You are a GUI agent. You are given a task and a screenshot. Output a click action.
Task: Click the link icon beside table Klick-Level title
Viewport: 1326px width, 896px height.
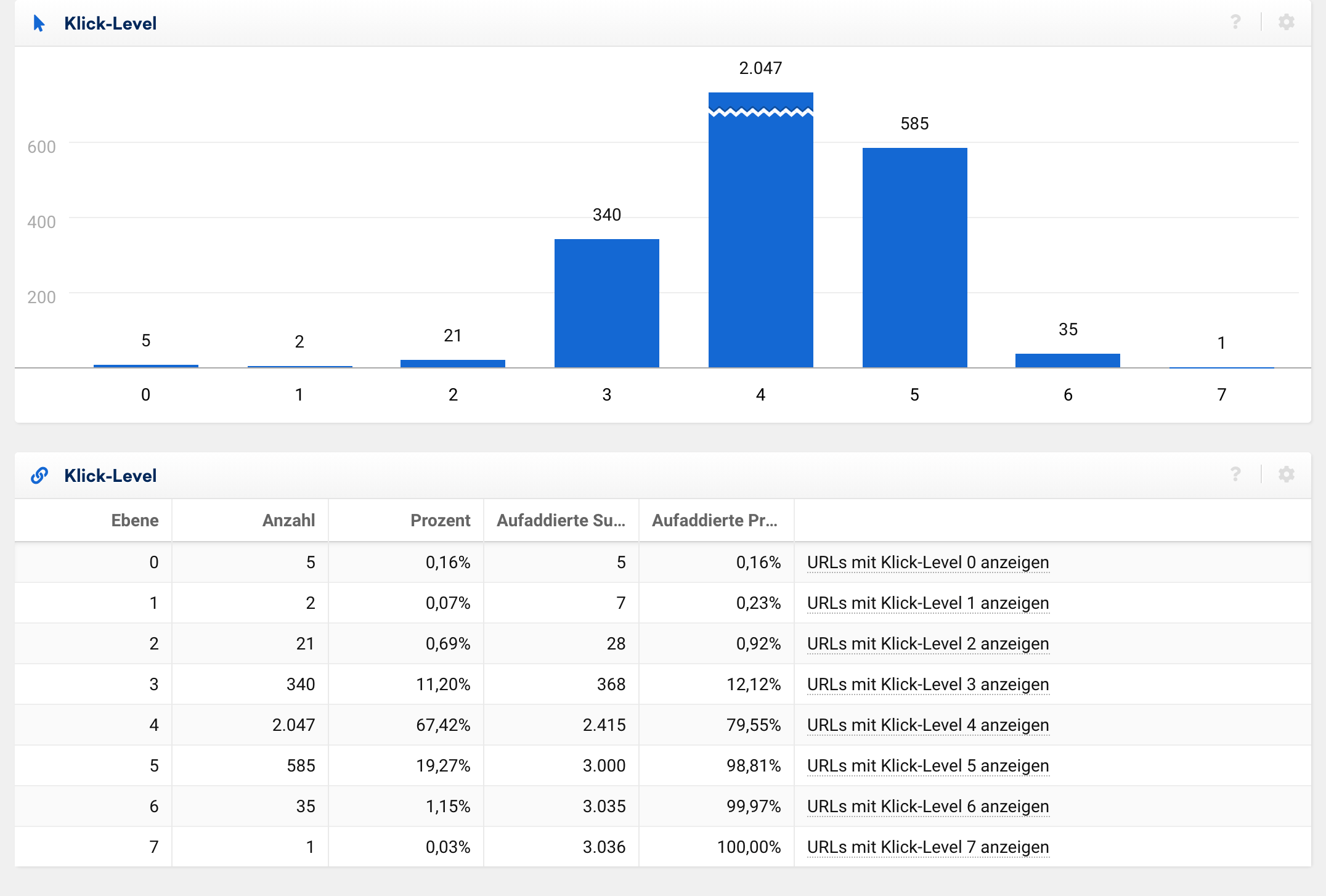(x=39, y=475)
